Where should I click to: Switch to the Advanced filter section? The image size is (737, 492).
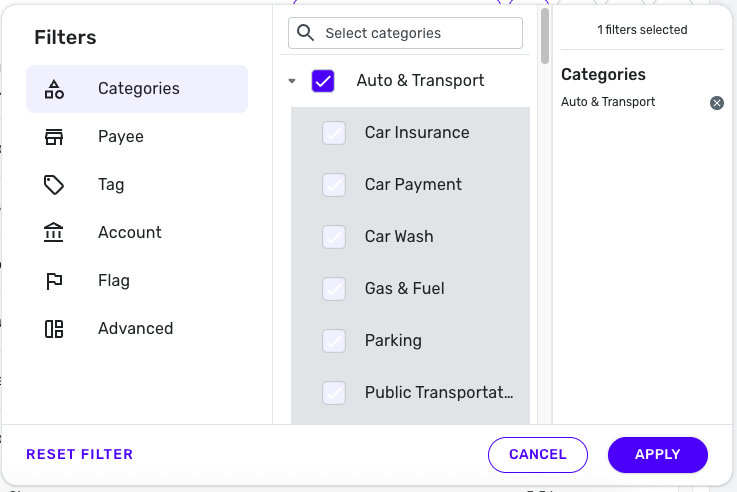135,329
